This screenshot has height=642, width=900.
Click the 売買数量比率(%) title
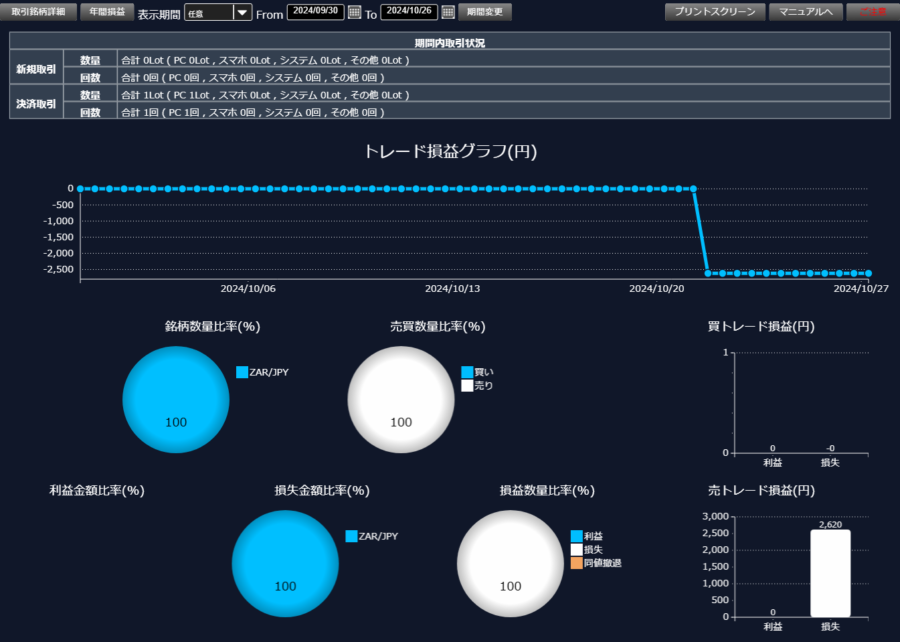click(x=438, y=326)
